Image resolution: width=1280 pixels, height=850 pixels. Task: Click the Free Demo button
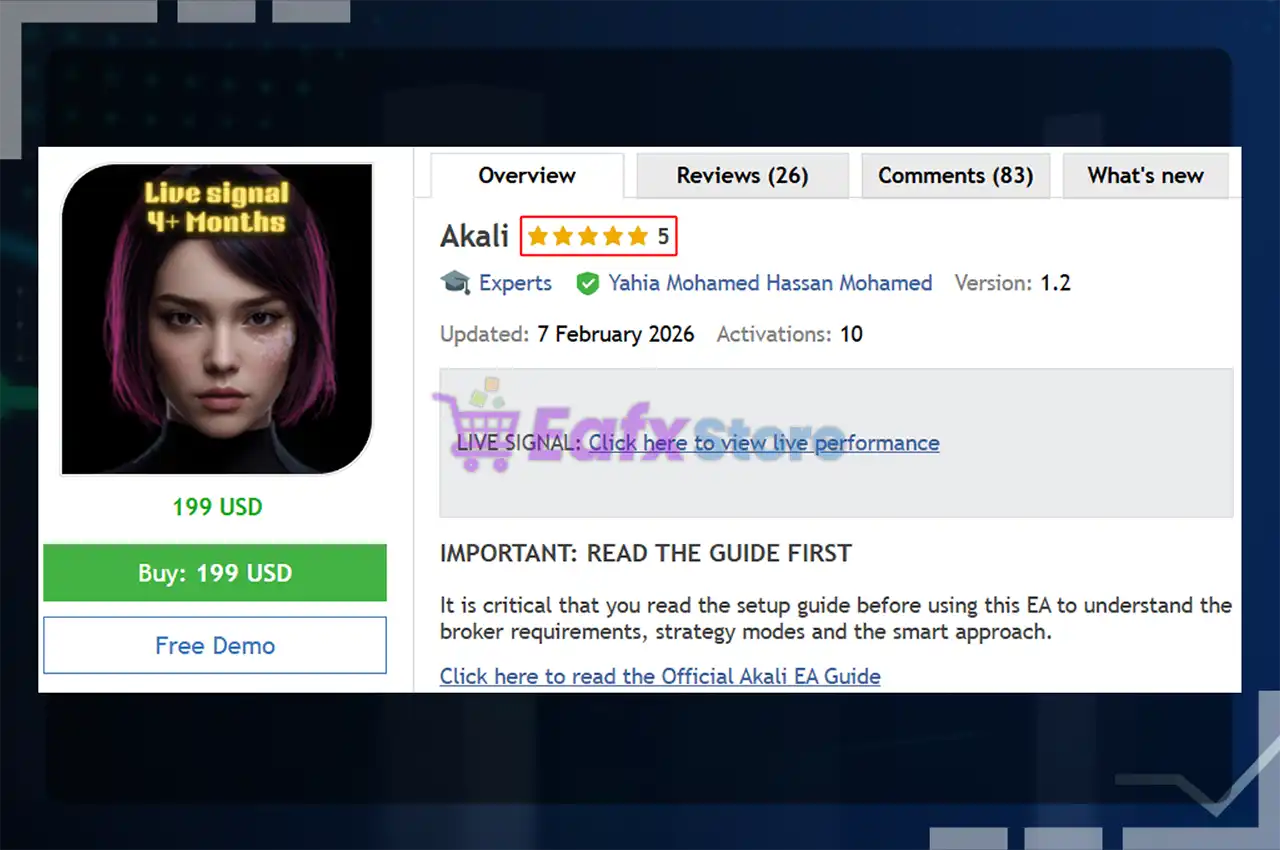(215, 645)
